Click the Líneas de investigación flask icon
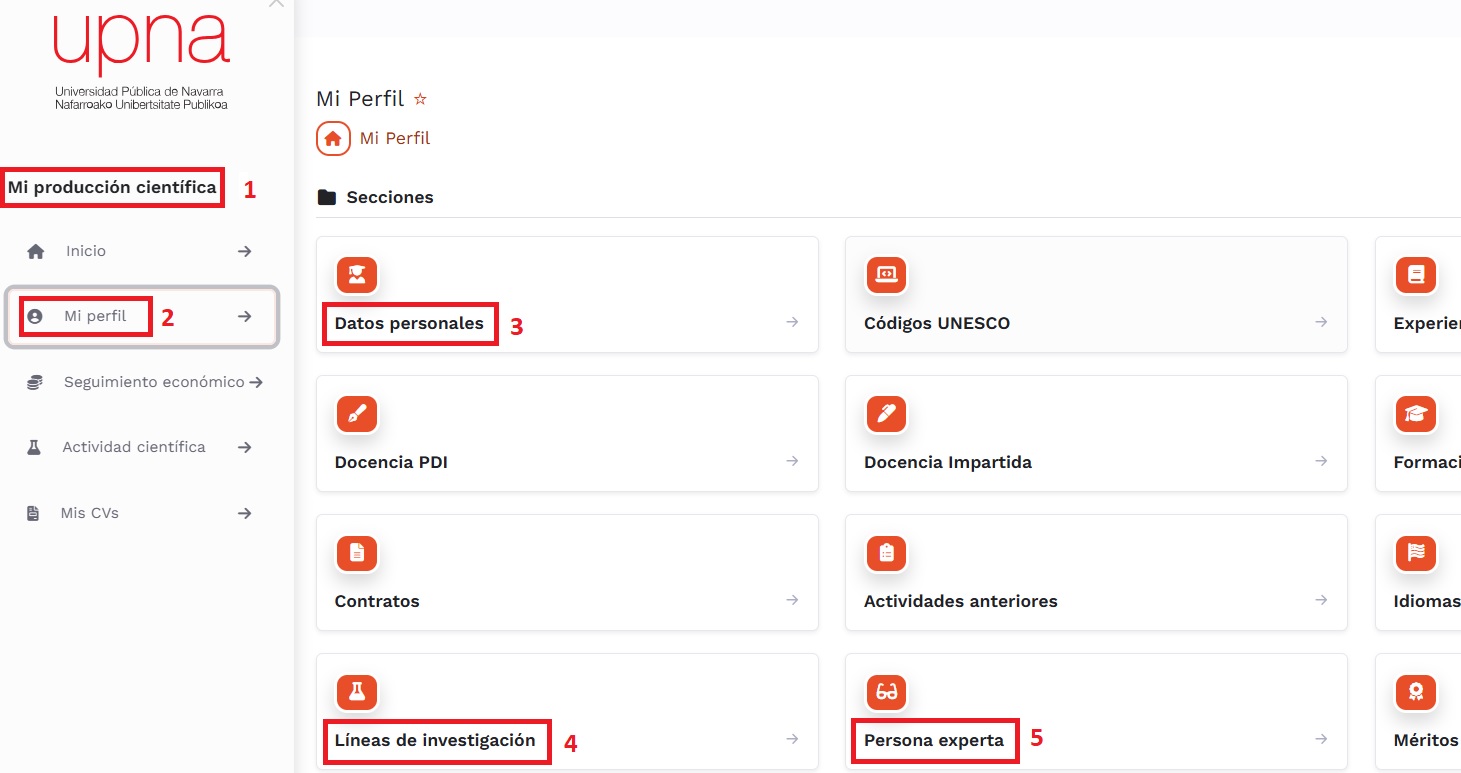The image size is (1461, 773). coord(357,691)
